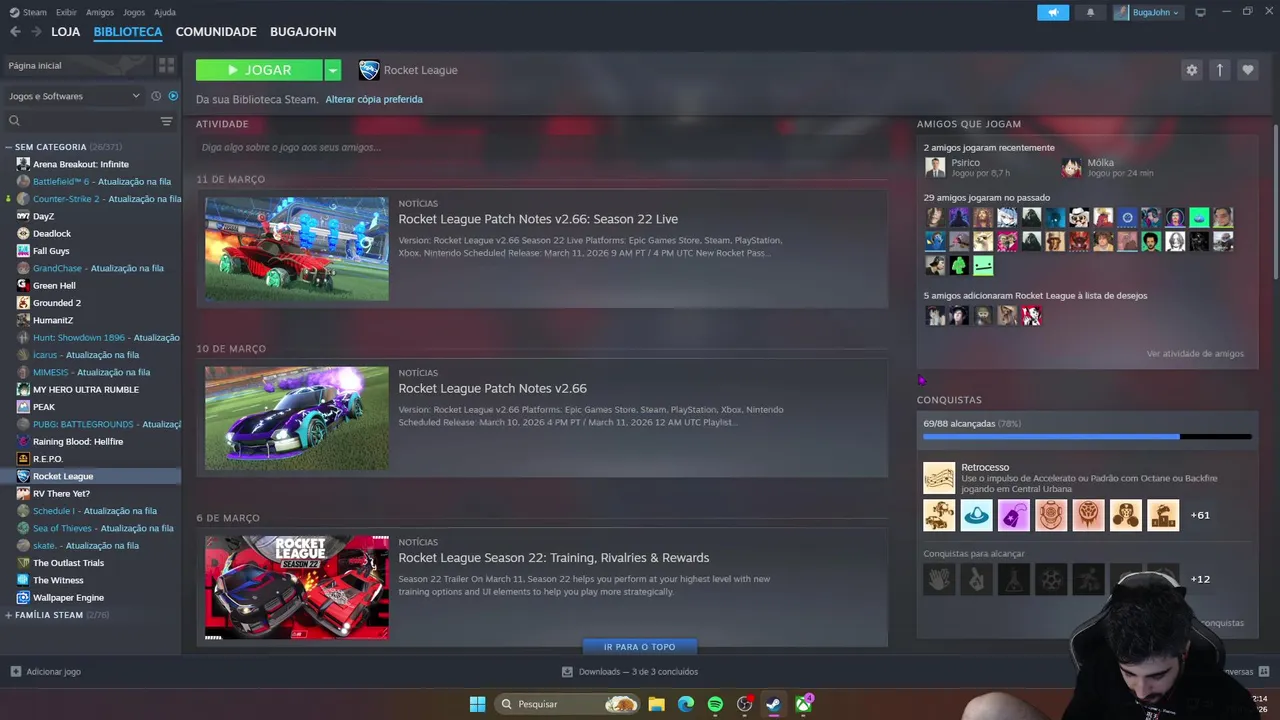Expand the FAMÍLIA STEAM section
This screenshot has width=1280, height=720.
click(x=9, y=615)
